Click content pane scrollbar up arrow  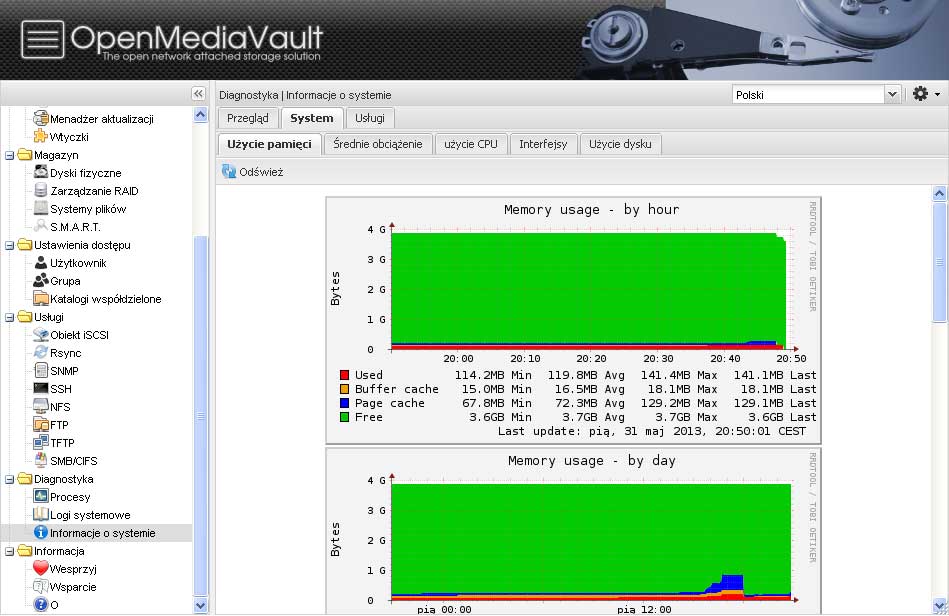[x=939, y=194]
